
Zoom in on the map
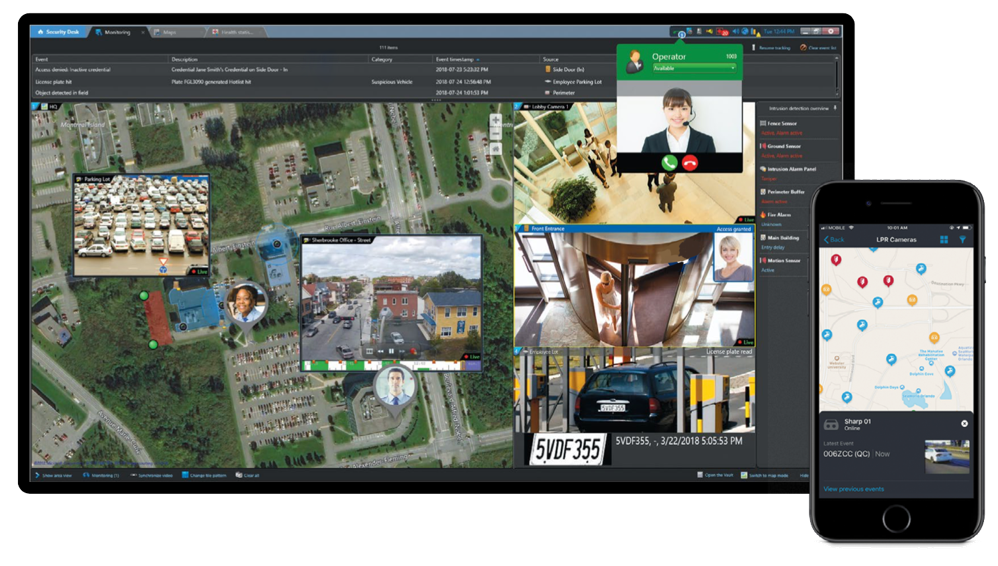pos(495,120)
